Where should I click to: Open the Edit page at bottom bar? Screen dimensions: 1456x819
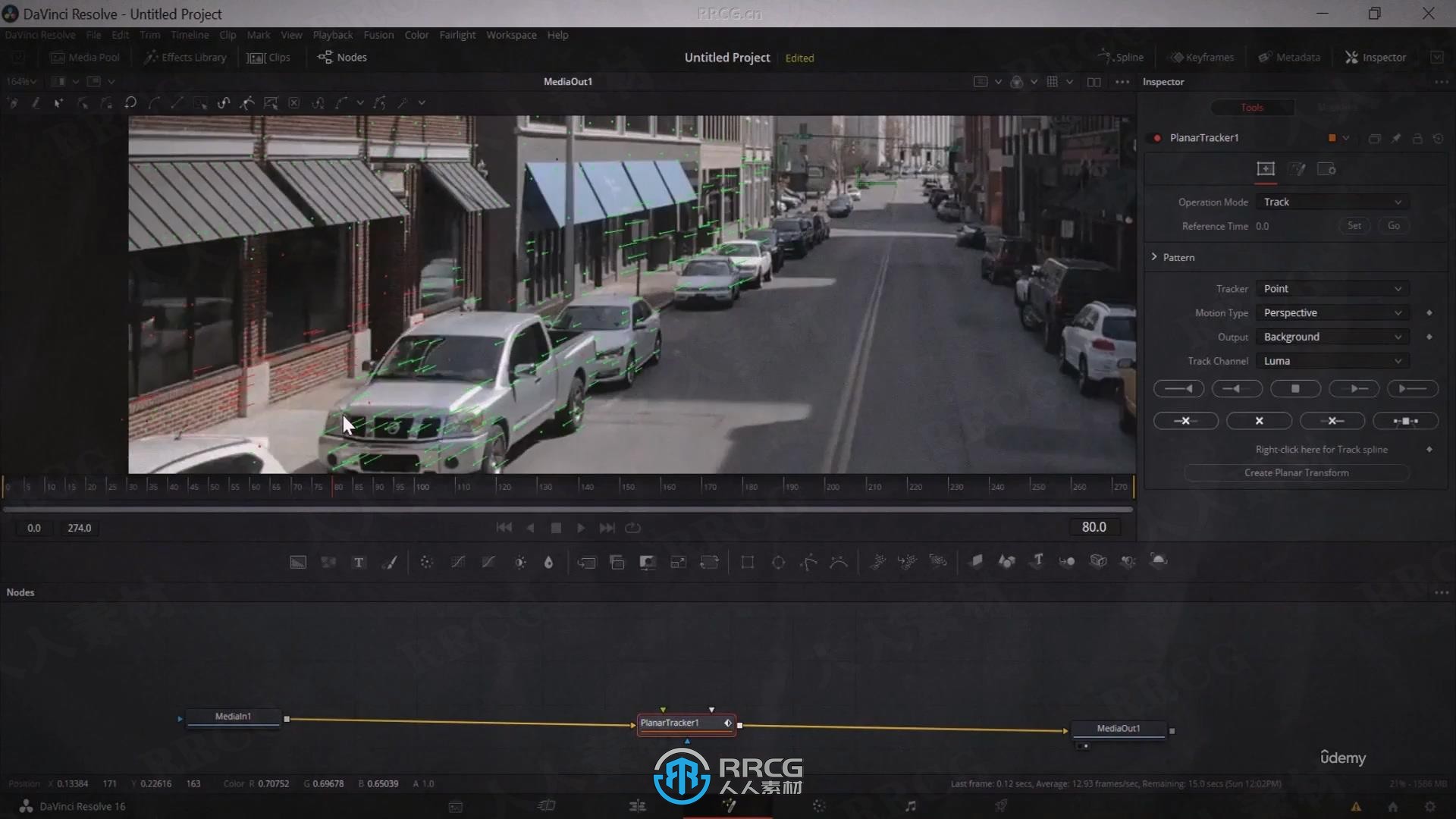point(637,806)
